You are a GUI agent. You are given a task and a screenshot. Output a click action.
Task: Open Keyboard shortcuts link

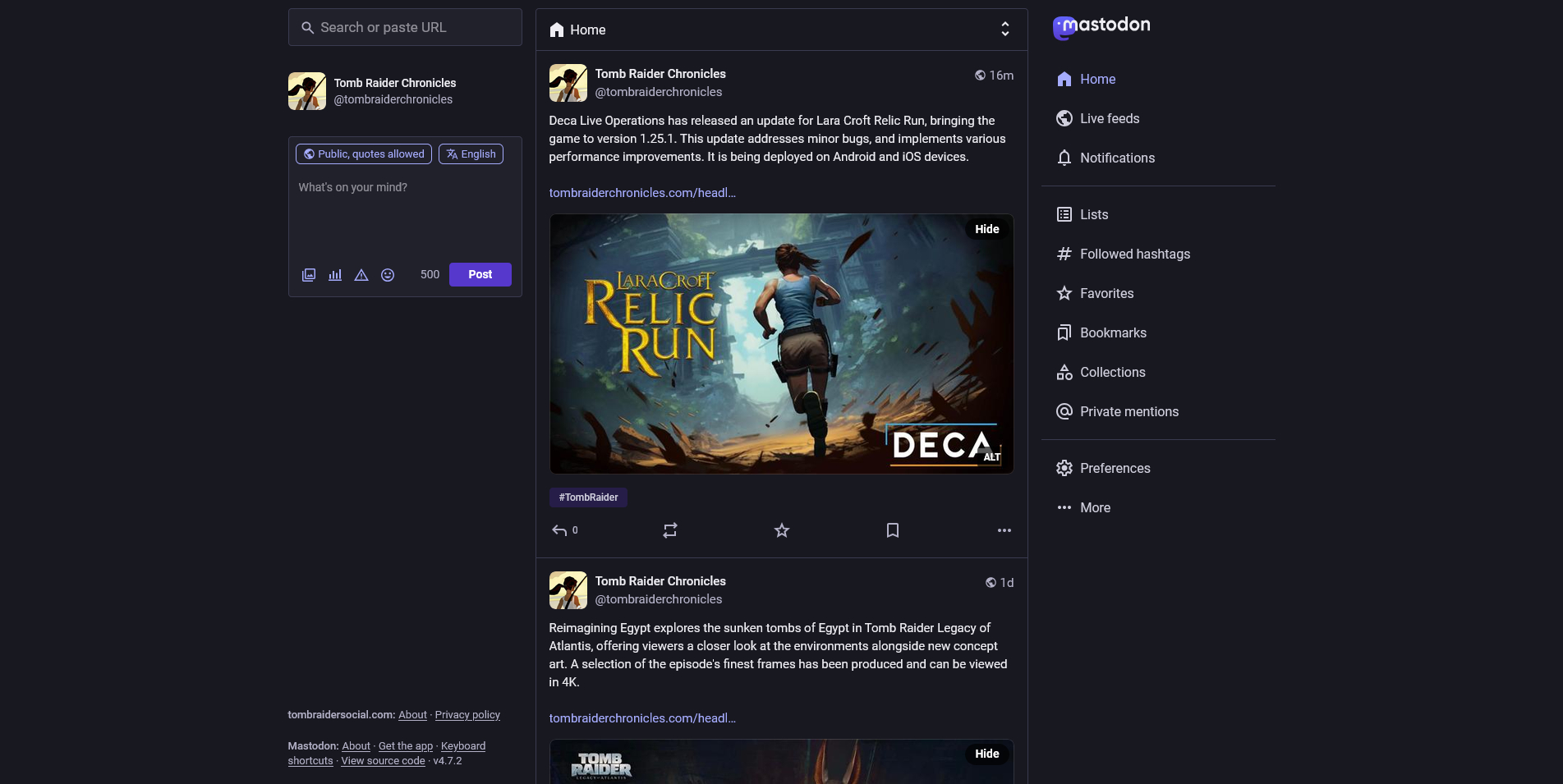pyautogui.click(x=463, y=746)
